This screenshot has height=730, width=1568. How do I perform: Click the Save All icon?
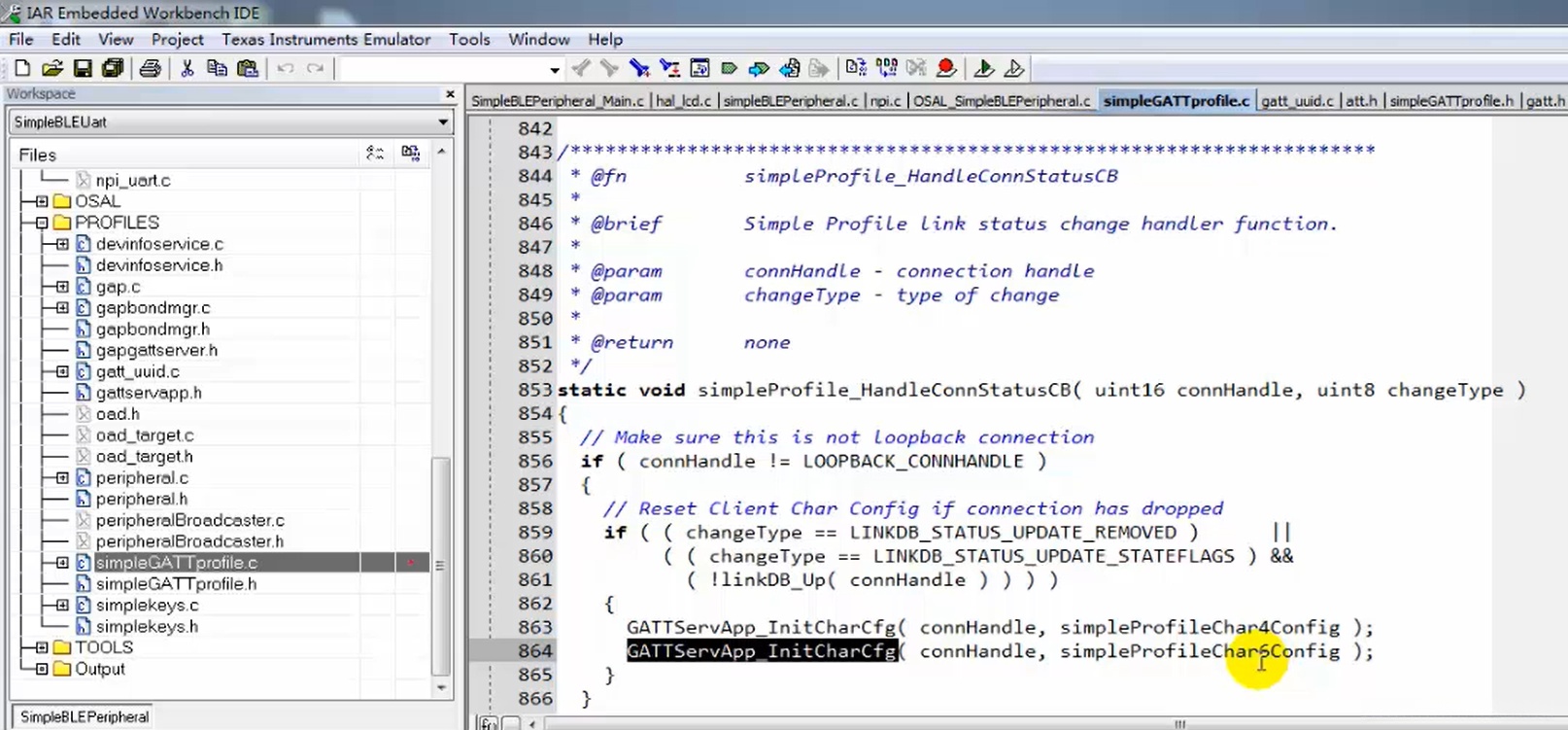click(113, 68)
